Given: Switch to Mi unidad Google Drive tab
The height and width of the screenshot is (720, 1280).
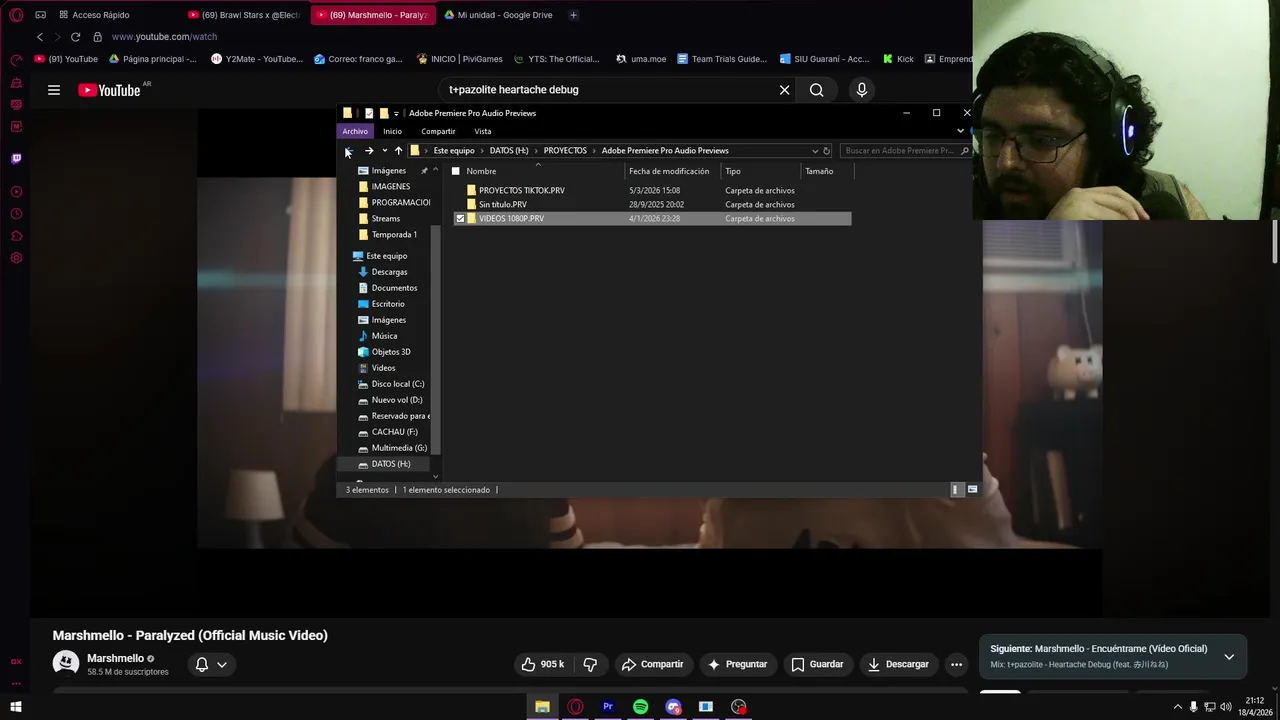Looking at the screenshot, I should pyautogui.click(x=499, y=15).
